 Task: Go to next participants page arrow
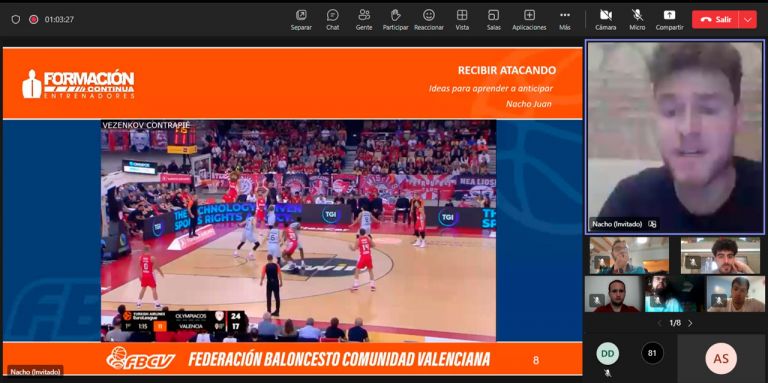(691, 323)
